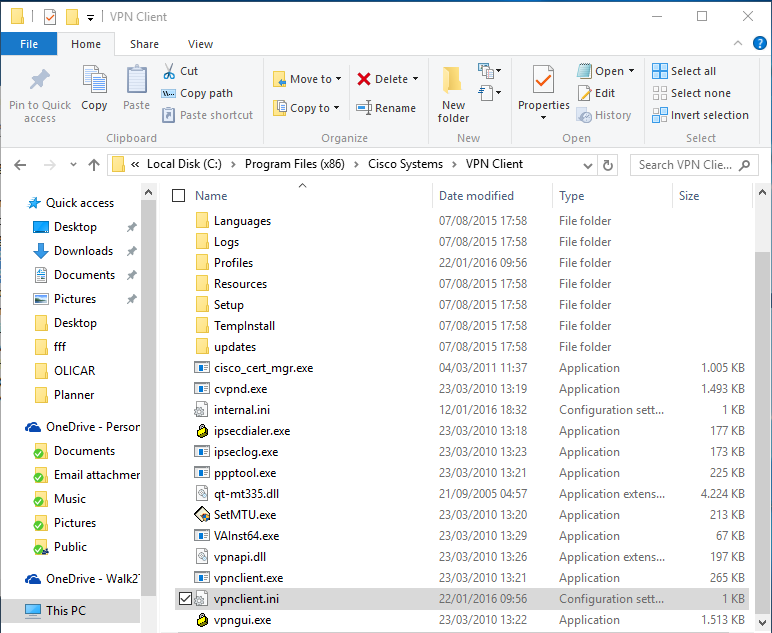Navigate to Program Files (x86) breadcrumb

[x=295, y=164]
